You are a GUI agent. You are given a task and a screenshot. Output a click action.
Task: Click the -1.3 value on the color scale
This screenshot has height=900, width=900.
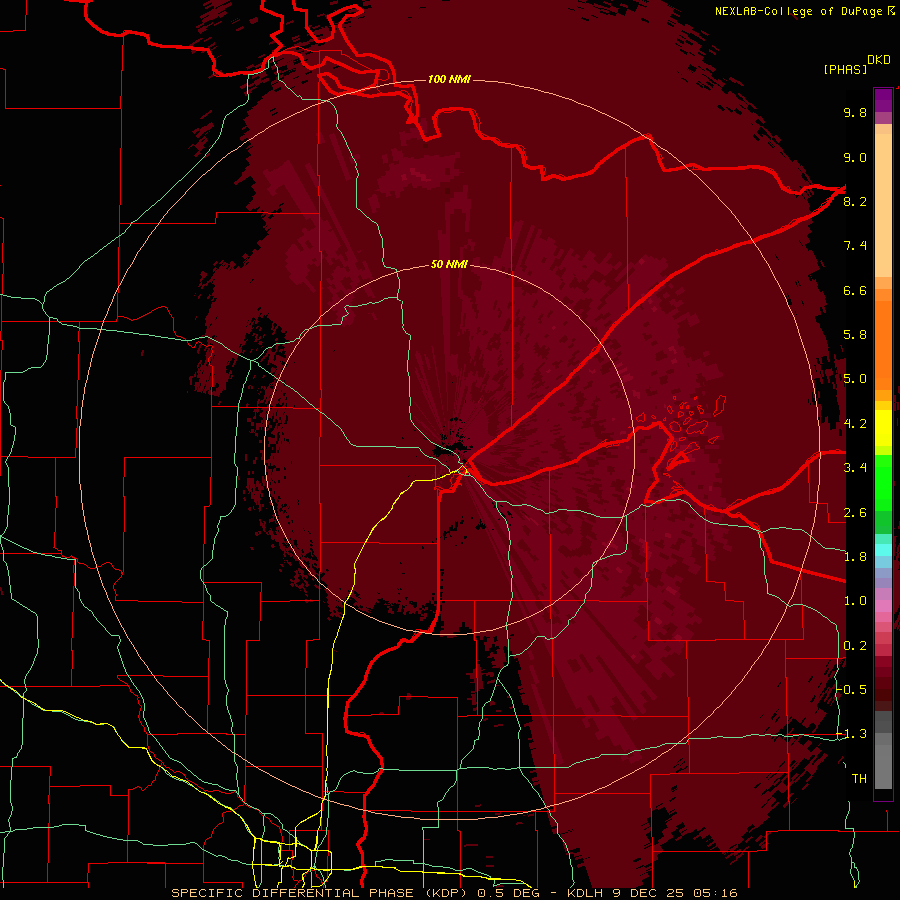852,734
